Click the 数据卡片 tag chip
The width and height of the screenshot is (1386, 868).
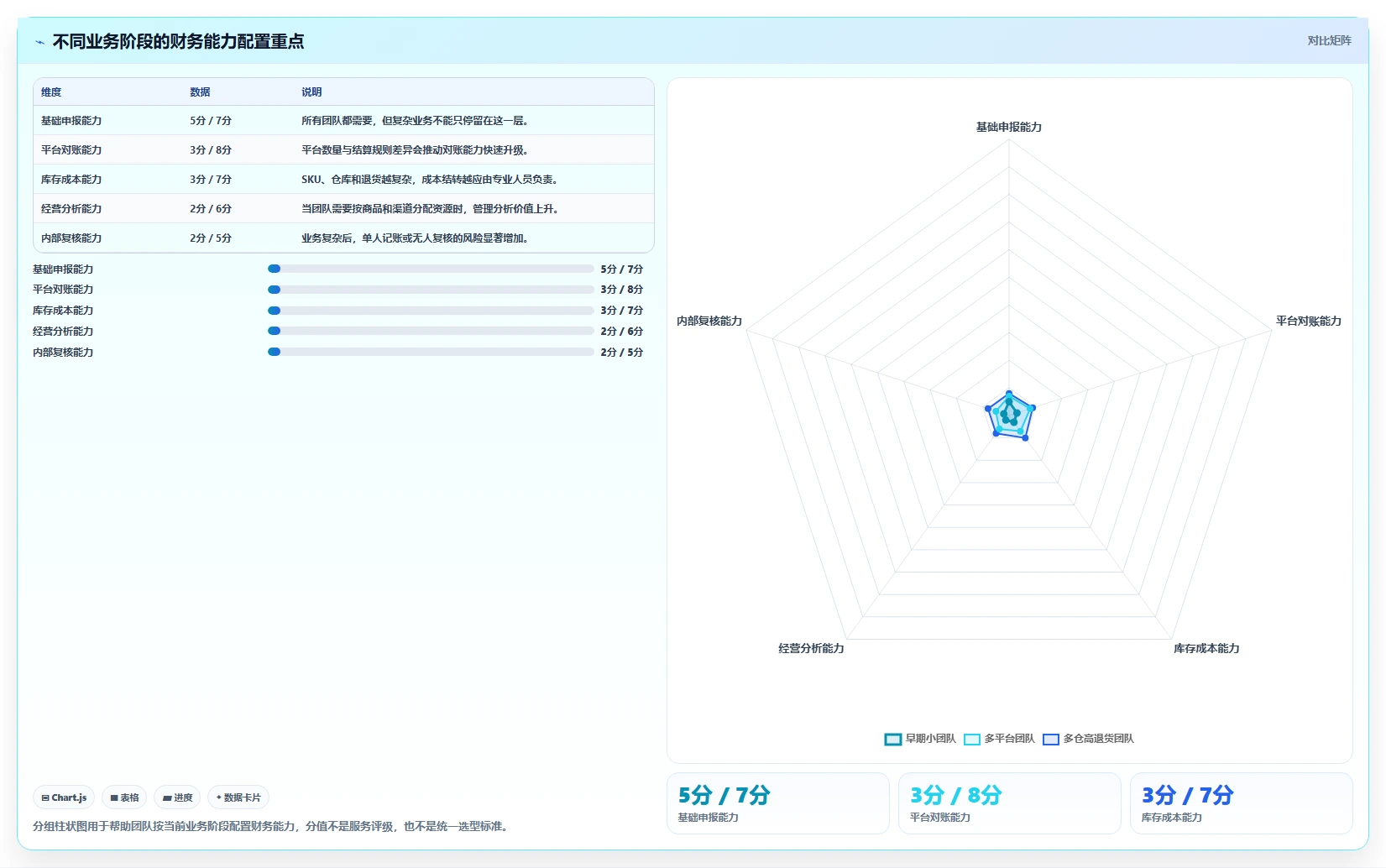tap(238, 797)
